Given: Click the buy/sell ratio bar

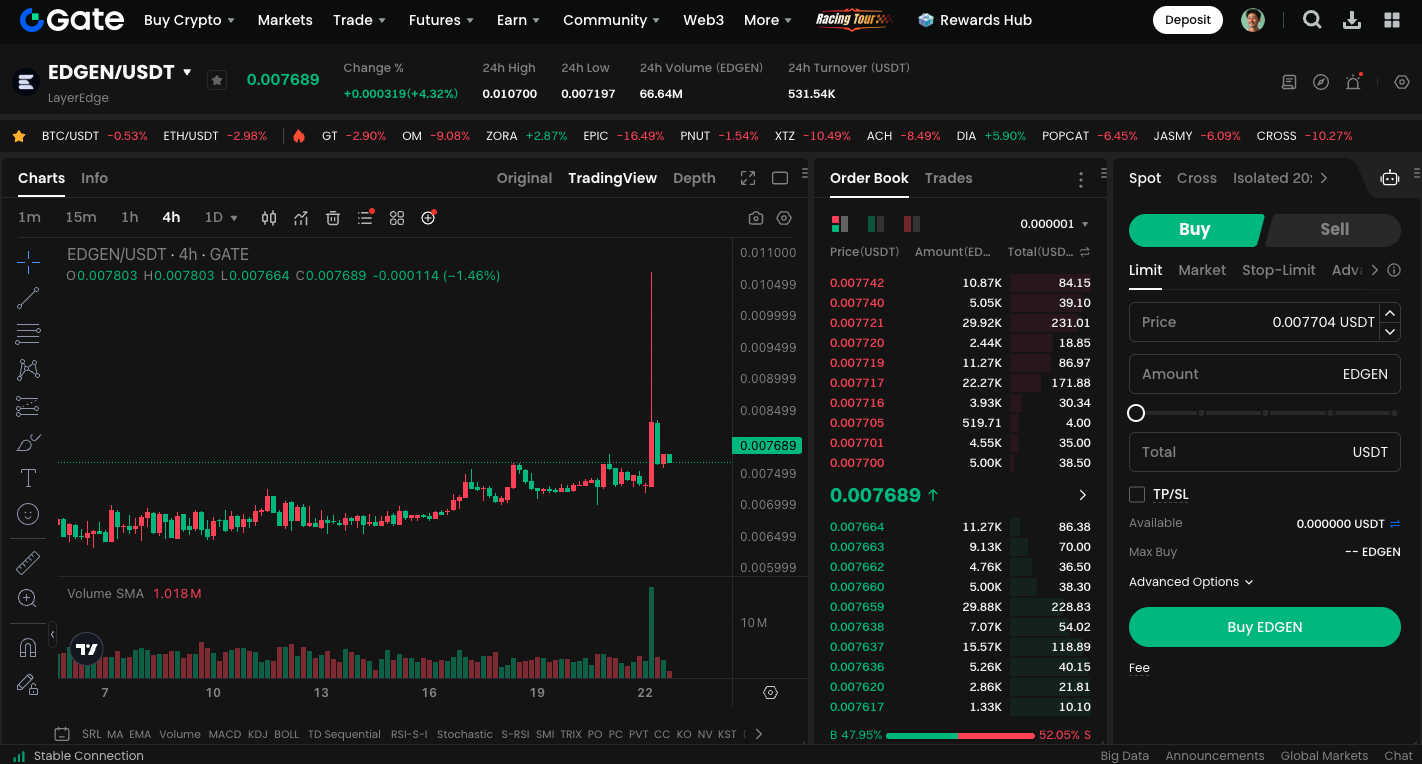Looking at the screenshot, I should (960, 735).
